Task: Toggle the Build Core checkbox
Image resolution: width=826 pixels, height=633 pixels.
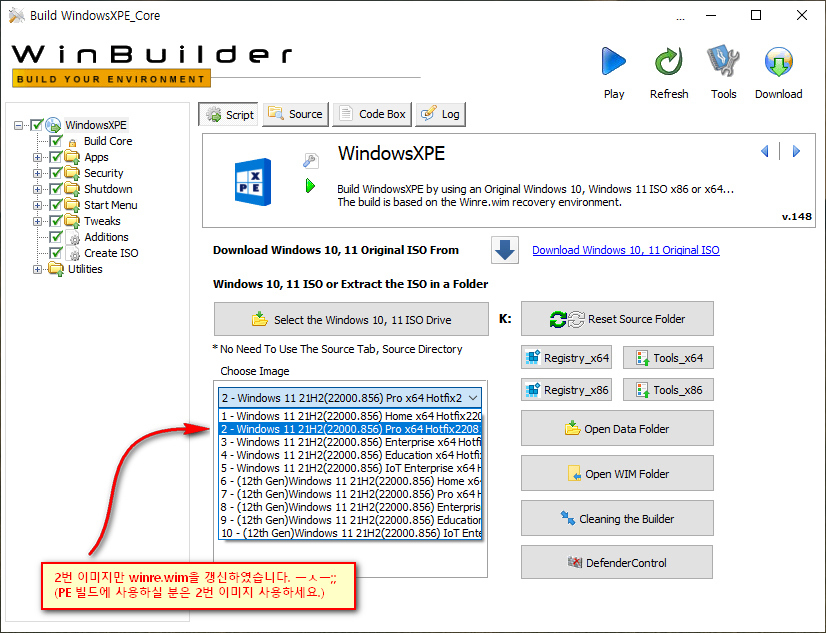Action: tap(56, 141)
